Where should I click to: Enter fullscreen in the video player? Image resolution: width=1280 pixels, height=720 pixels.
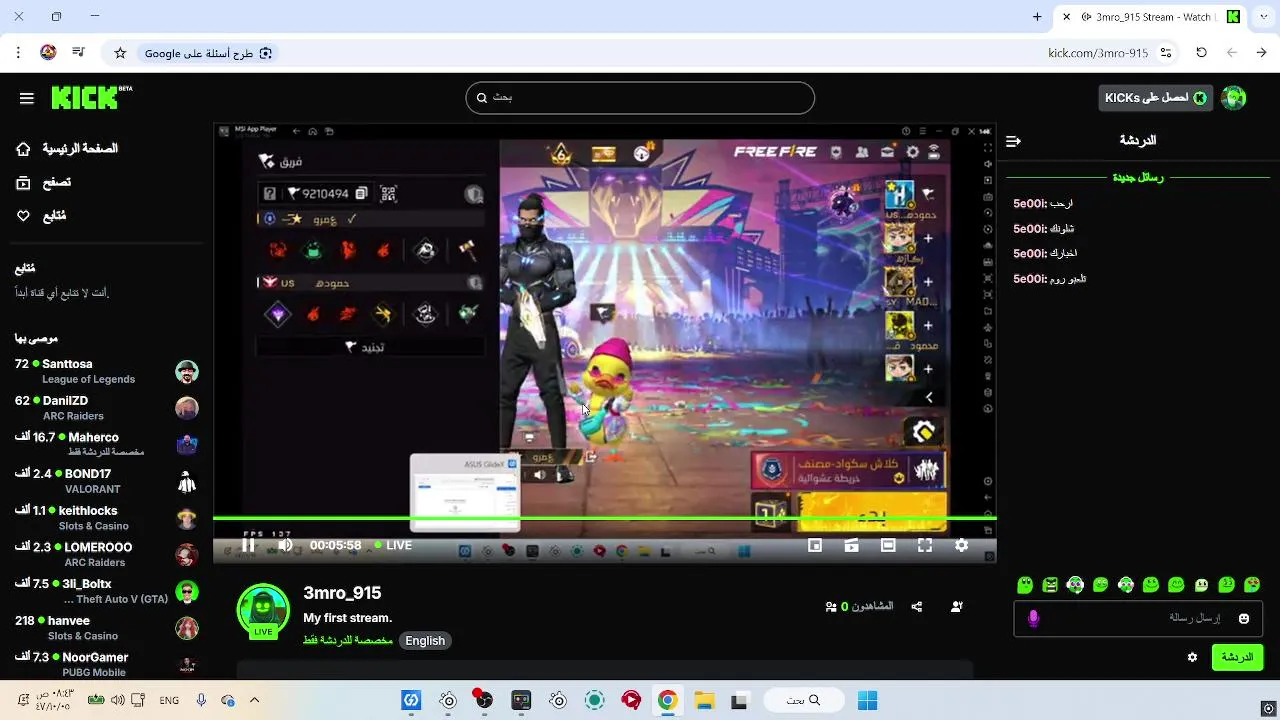click(x=925, y=545)
